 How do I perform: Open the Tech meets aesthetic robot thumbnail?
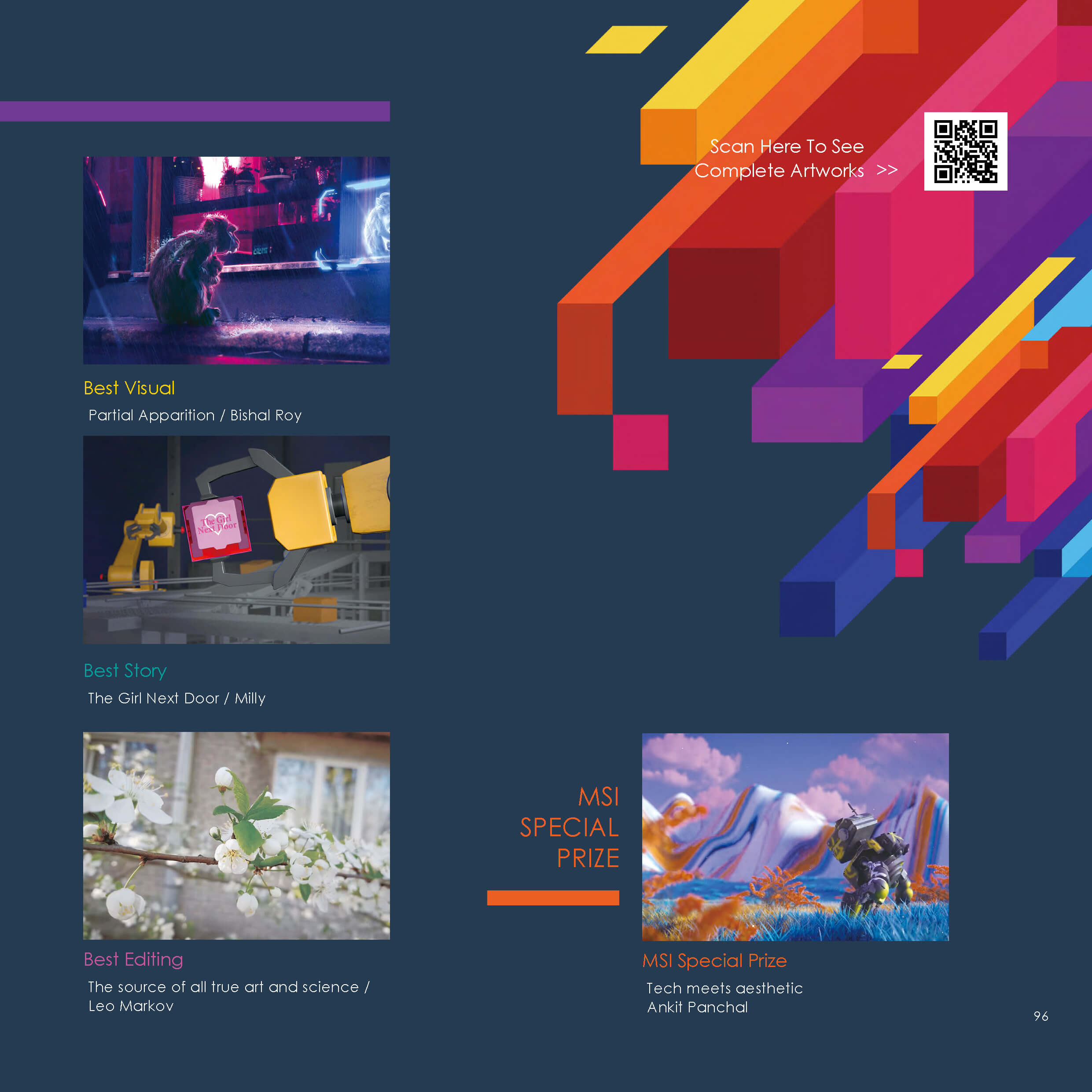[x=795, y=837]
